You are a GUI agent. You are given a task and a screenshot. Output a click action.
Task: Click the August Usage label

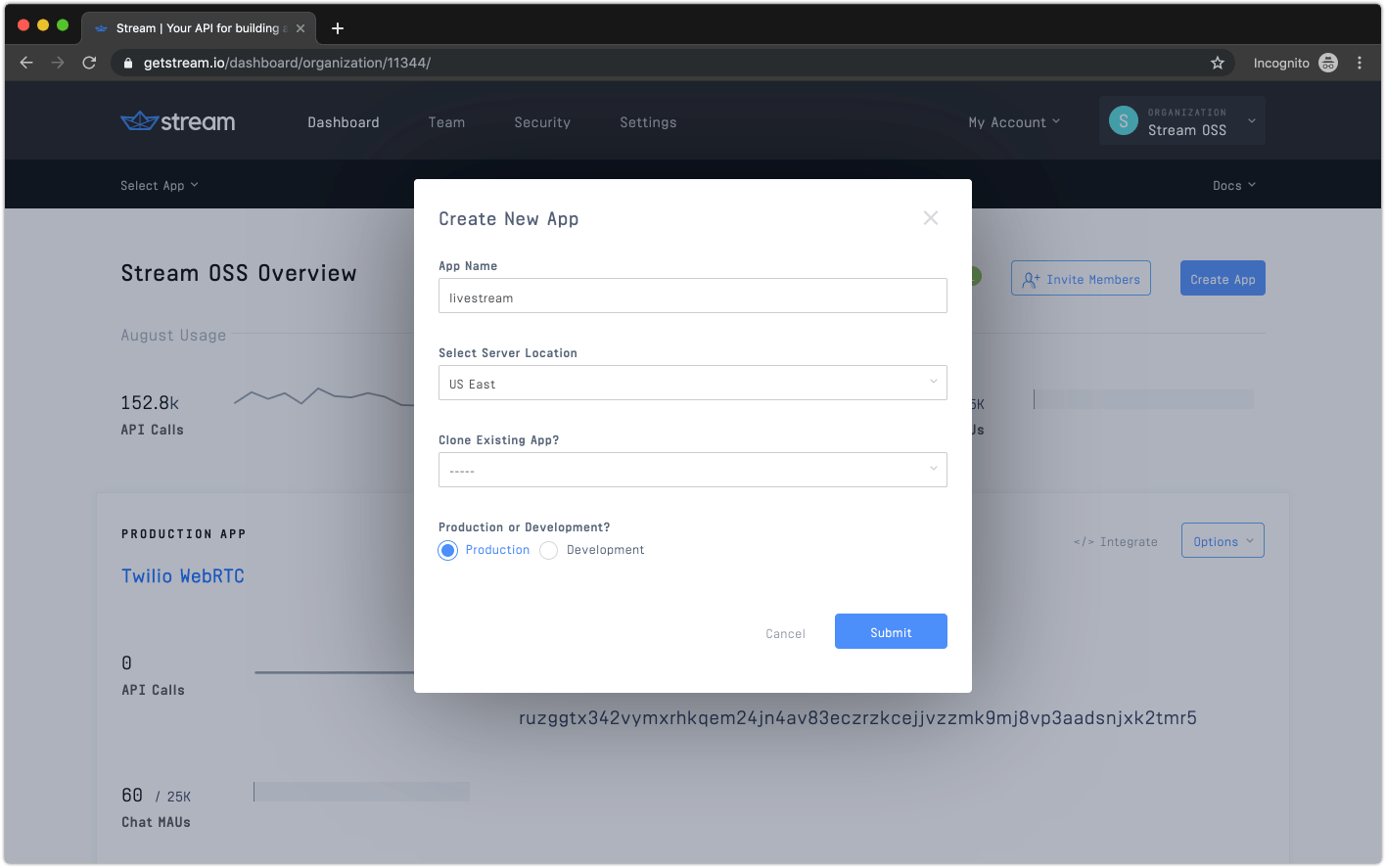[x=173, y=336]
